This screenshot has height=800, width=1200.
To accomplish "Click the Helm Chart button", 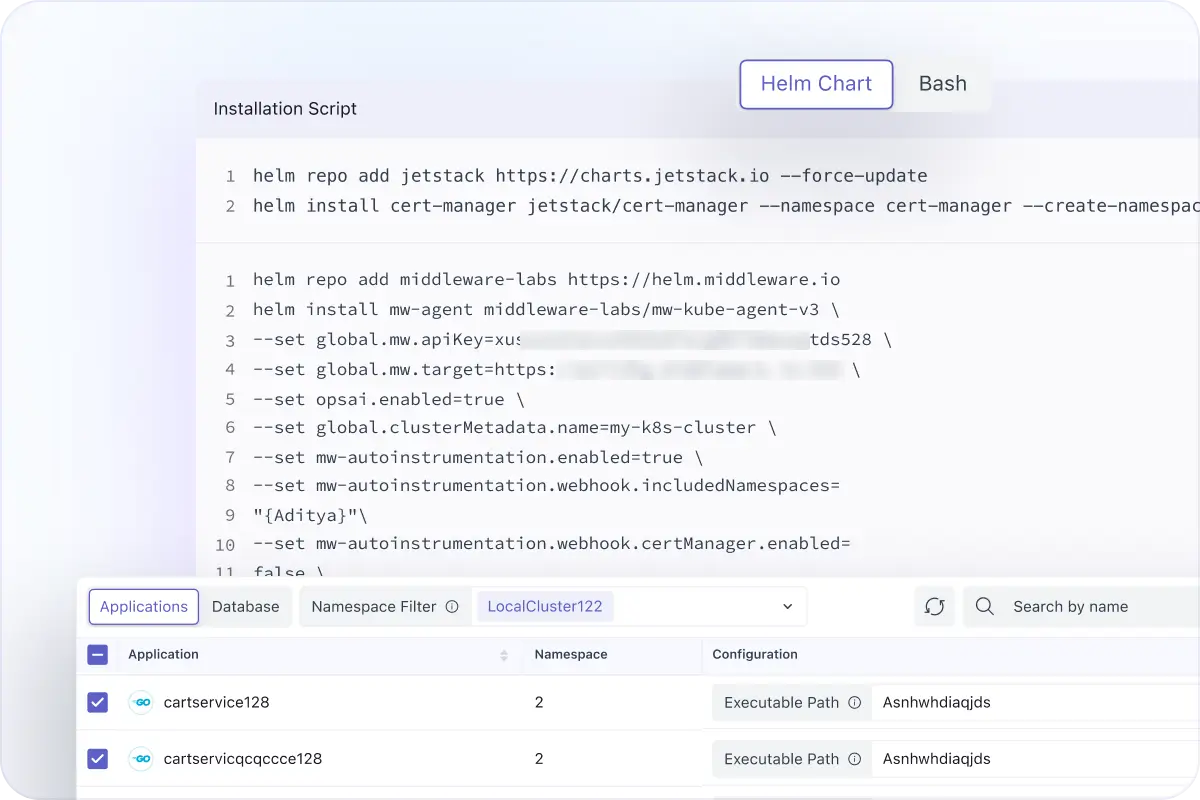I will 816,84.
